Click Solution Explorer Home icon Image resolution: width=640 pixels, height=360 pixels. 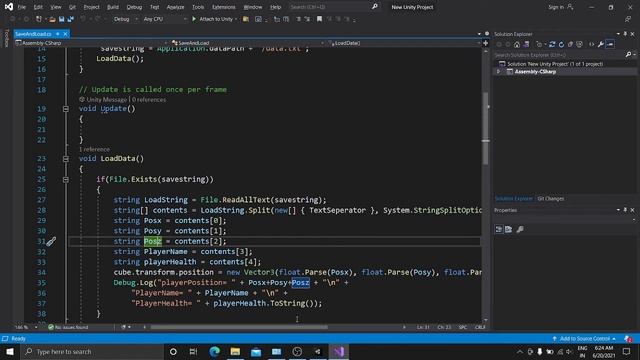pos(517,44)
